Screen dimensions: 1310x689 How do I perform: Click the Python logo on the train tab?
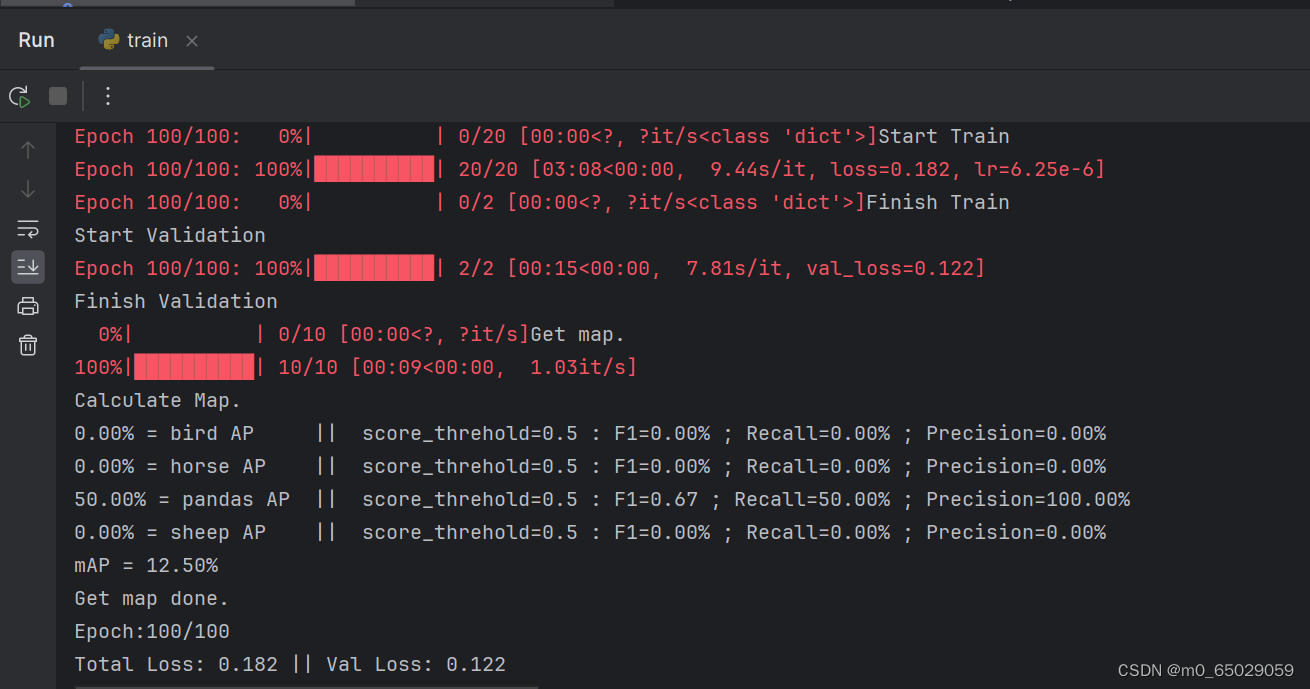pyautogui.click(x=109, y=40)
